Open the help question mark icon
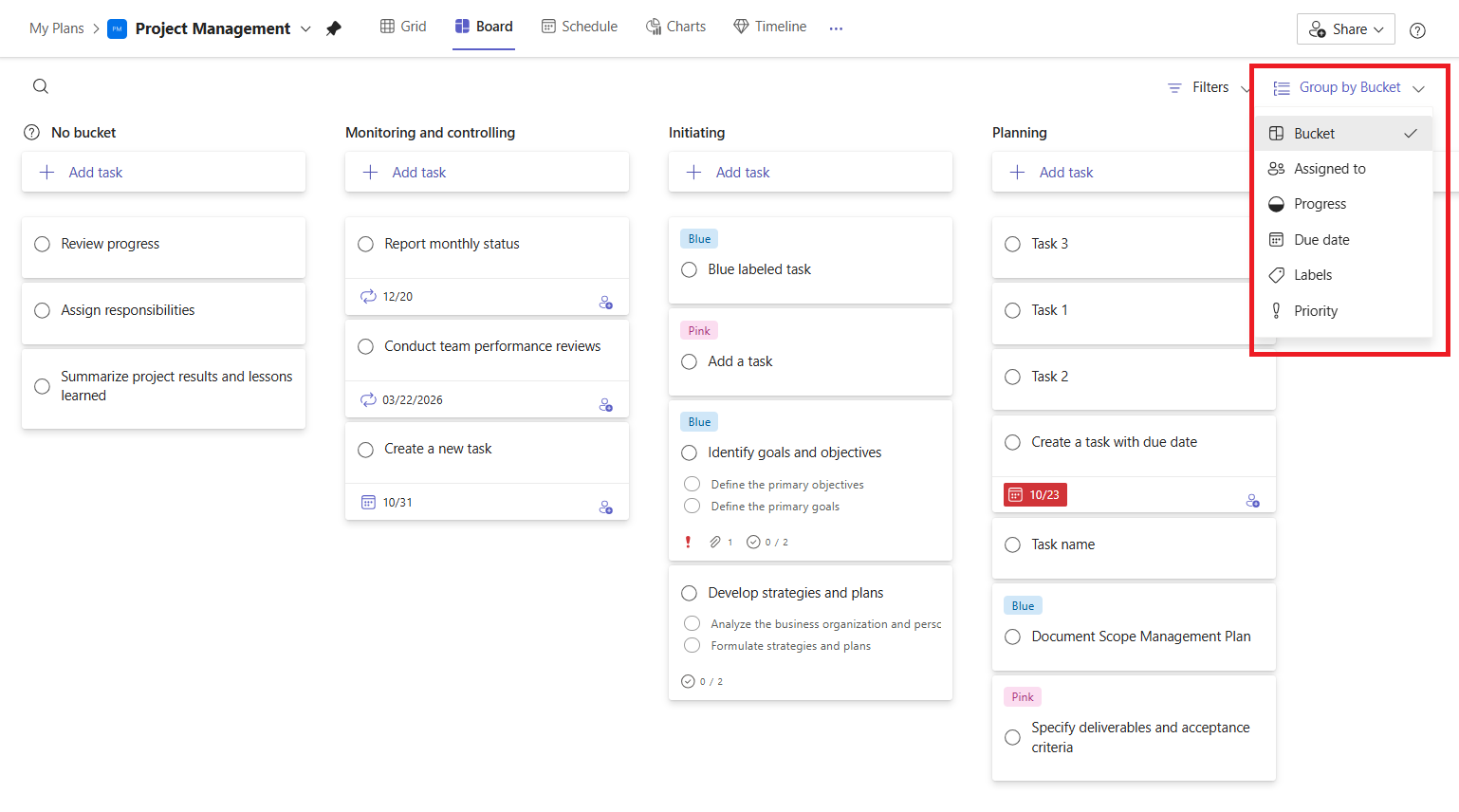Image resolution: width=1459 pixels, height=812 pixels. pyautogui.click(x=1417, y=29)
